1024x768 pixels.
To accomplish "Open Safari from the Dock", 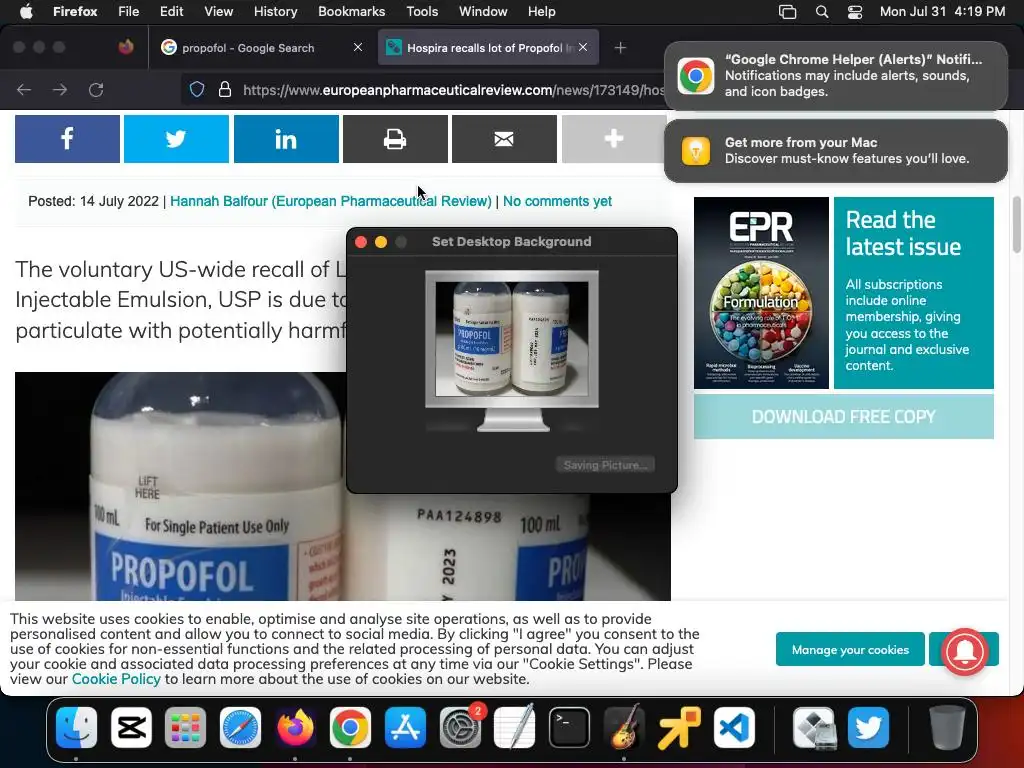I will click(240, 727).
